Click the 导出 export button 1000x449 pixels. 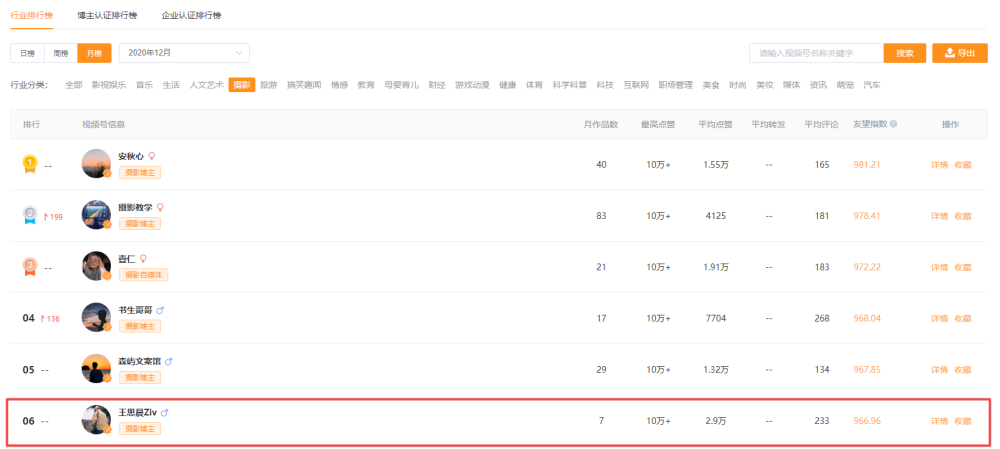click(959, 53)
